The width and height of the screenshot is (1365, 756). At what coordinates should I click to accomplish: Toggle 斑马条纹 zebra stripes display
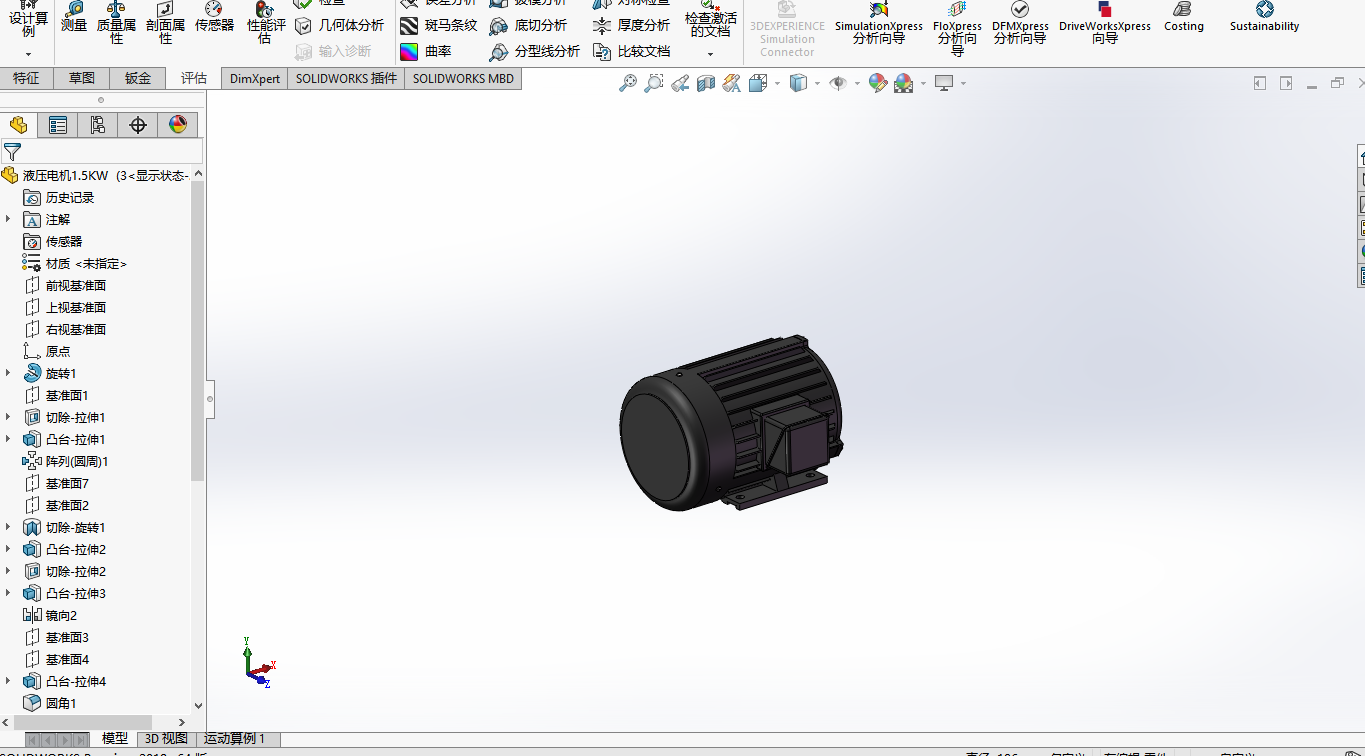(x=439, y=25)
